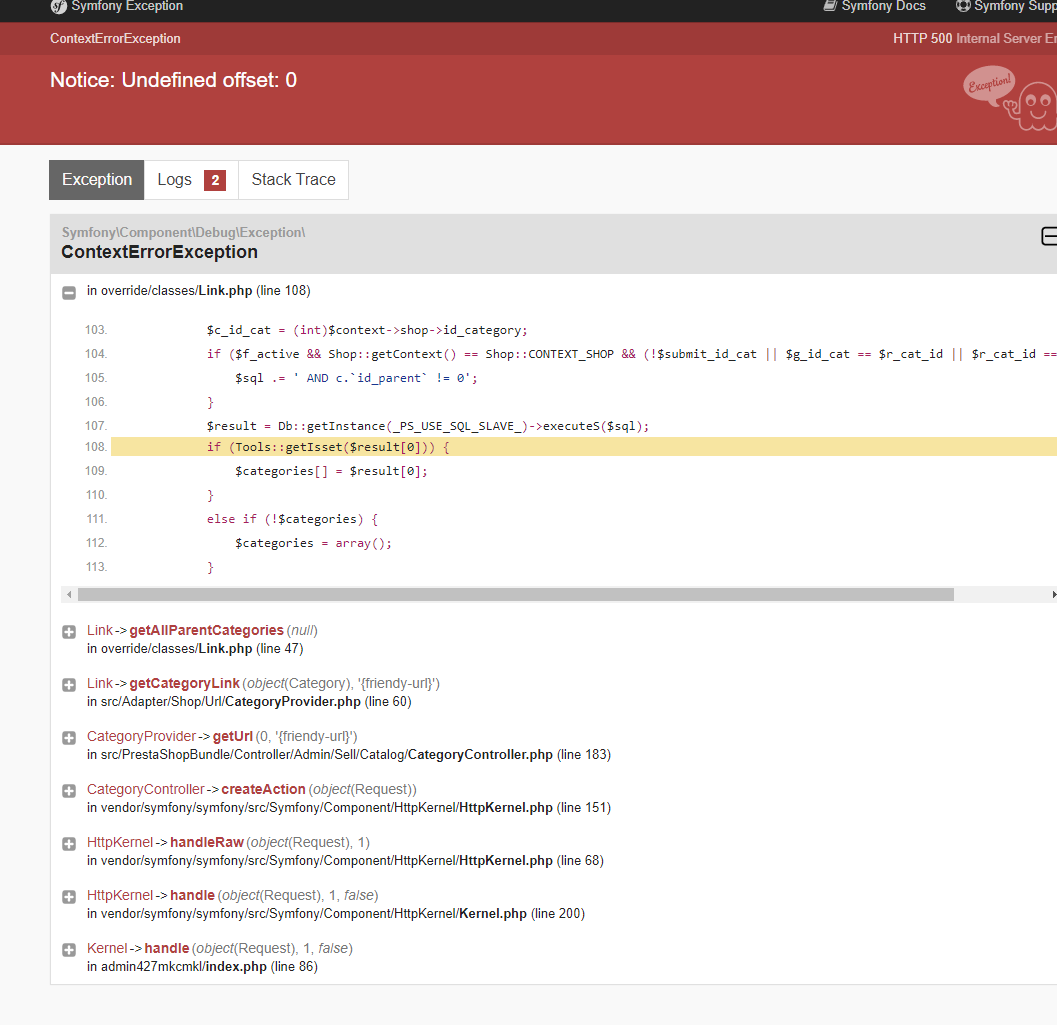1057x1025 pixels.
Task: Click 'in override/classes/Link.php (line 108)' text
Action: [x=199, y=290]
